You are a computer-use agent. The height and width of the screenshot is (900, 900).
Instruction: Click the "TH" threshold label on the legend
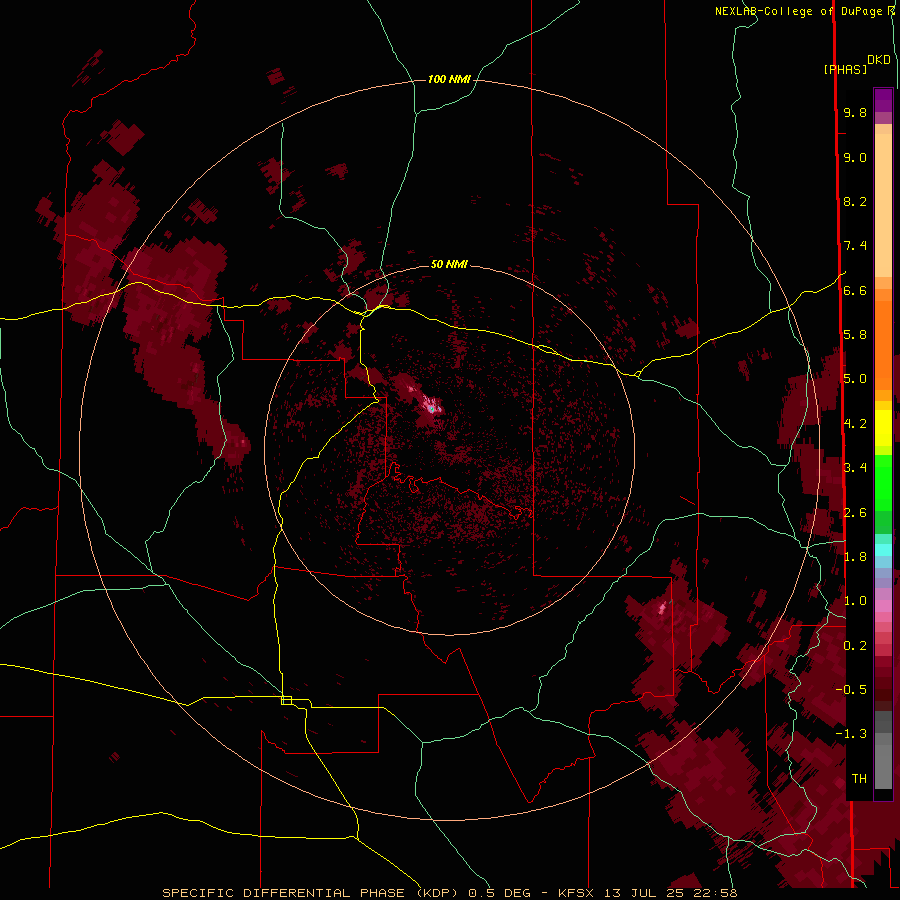859,779
